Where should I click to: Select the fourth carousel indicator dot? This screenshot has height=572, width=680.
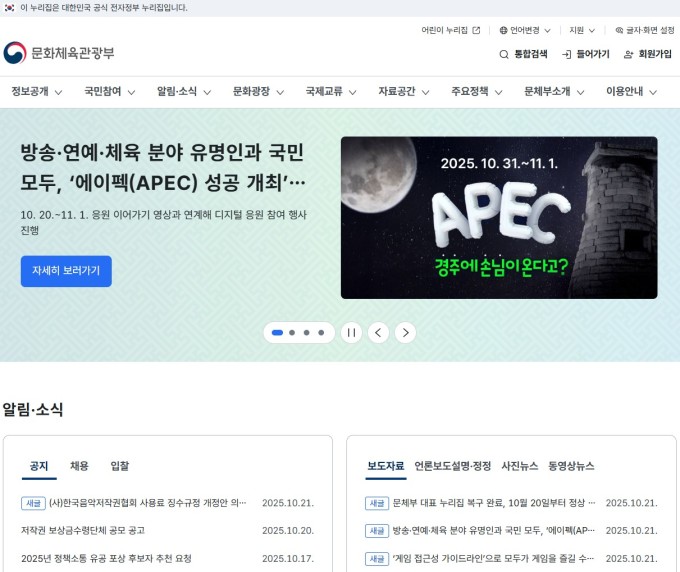click(321, 333)
